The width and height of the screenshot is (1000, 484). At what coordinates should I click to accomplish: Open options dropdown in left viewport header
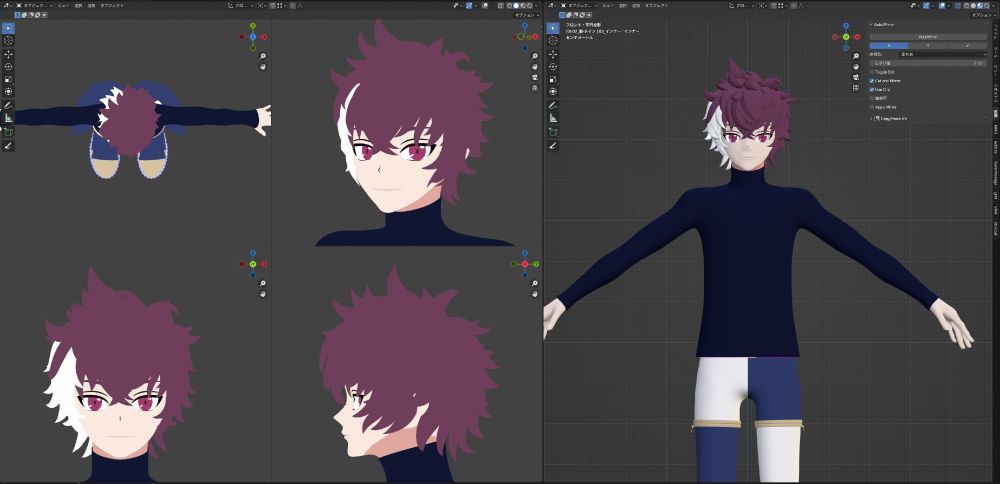click(527, 15)
